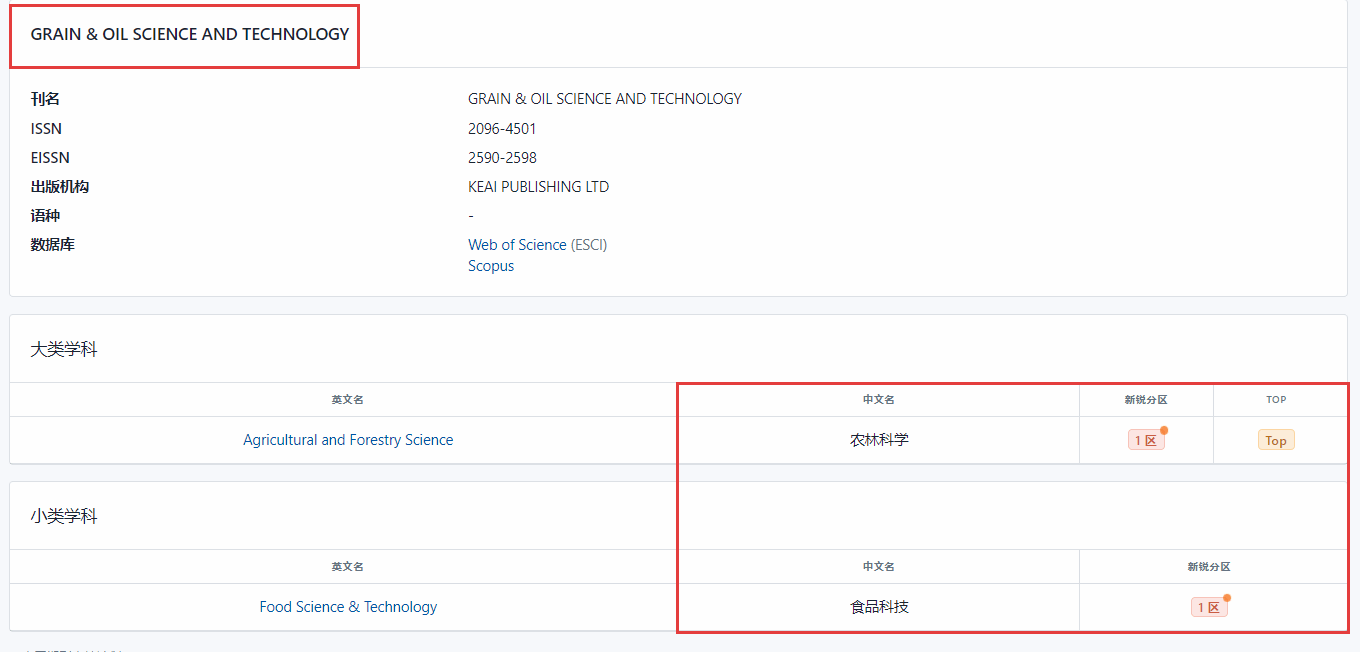
Task: Click the journal title heading at the top
Action: point(190,34)
